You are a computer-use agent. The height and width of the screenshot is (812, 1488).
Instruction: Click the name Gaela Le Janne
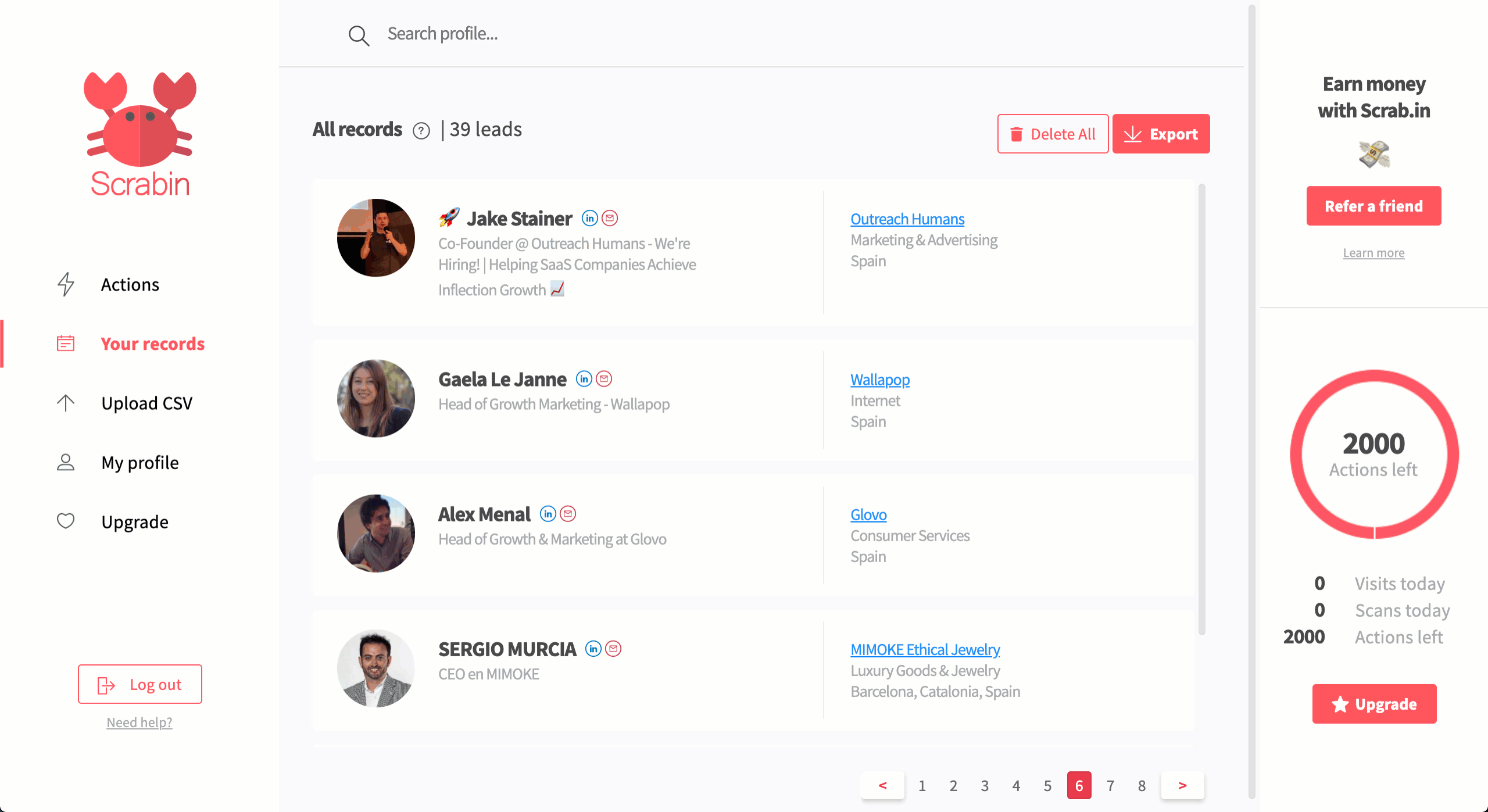point(502,379)
